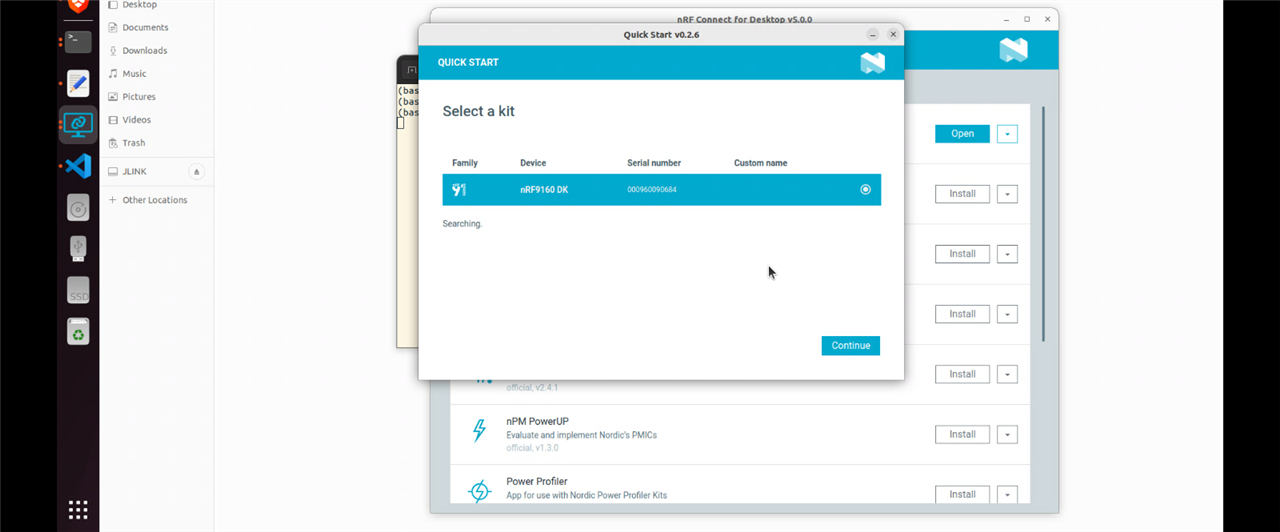Click Continue in Quick Start dialog
Viewport: 1280px width, 532px height.
tap(851, 345)
